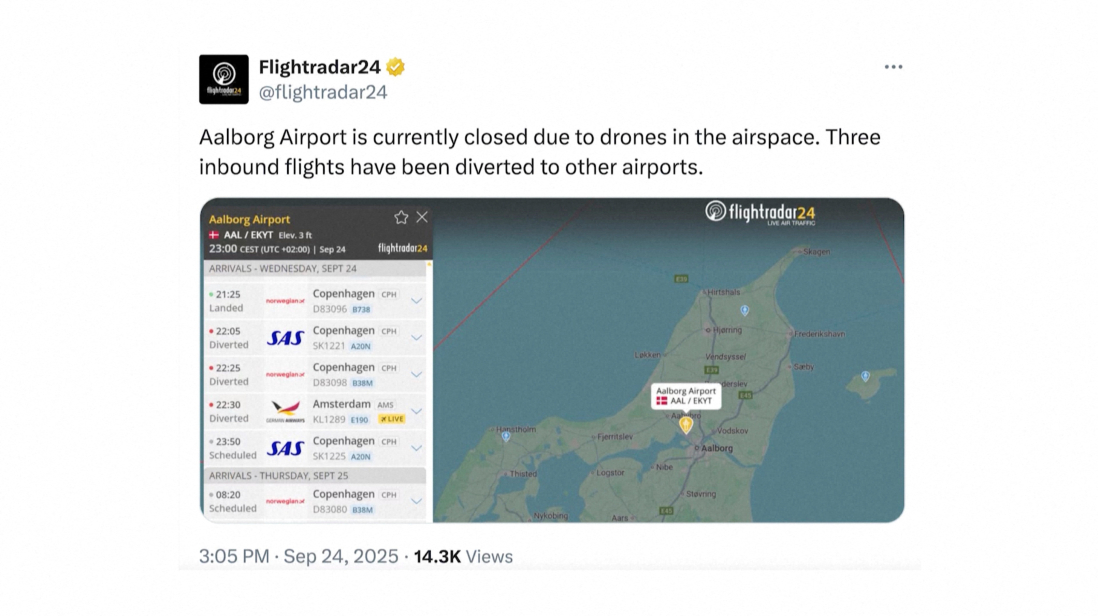Open the @flightradar24 handle link
This screenshot has height=616, width=1098.
323,92
